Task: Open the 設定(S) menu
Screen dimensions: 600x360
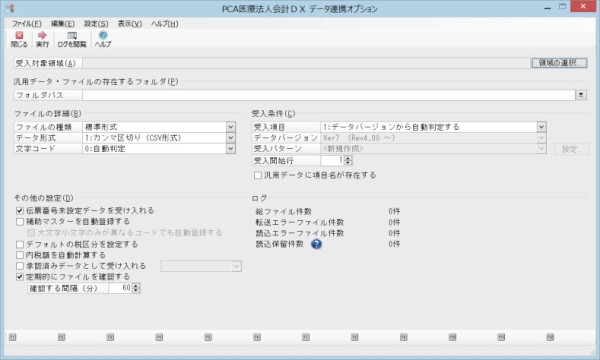Action: pos(96,24)
